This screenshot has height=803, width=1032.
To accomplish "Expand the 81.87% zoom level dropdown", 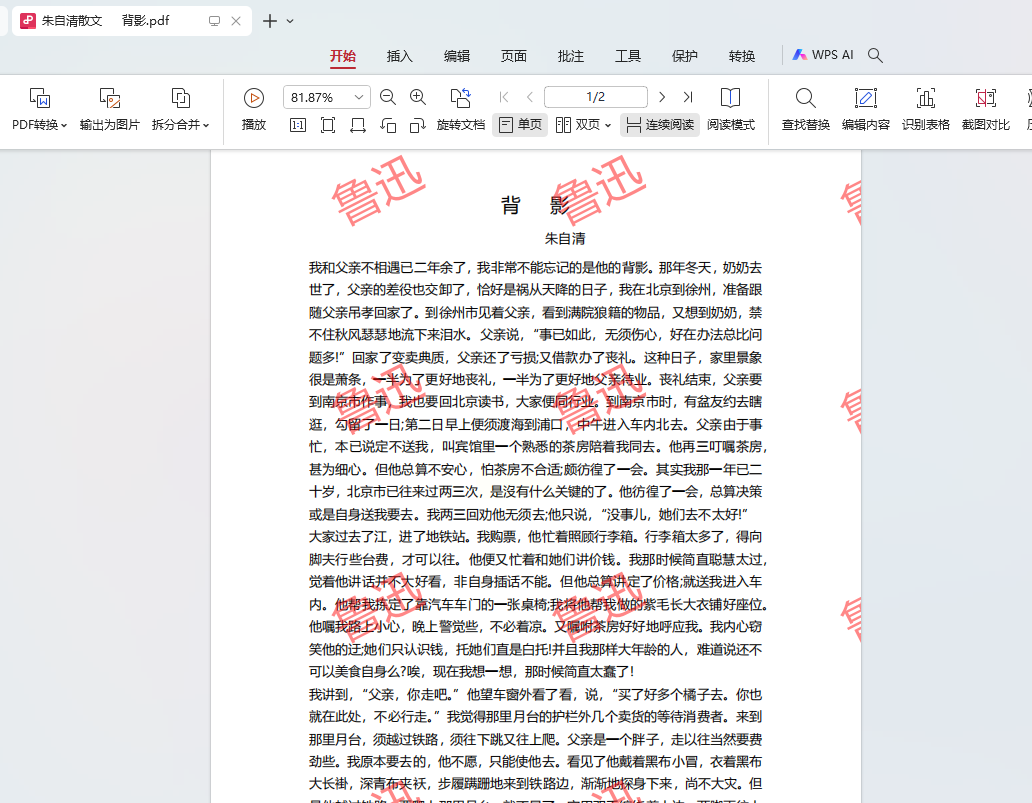I will pos(359,97).
